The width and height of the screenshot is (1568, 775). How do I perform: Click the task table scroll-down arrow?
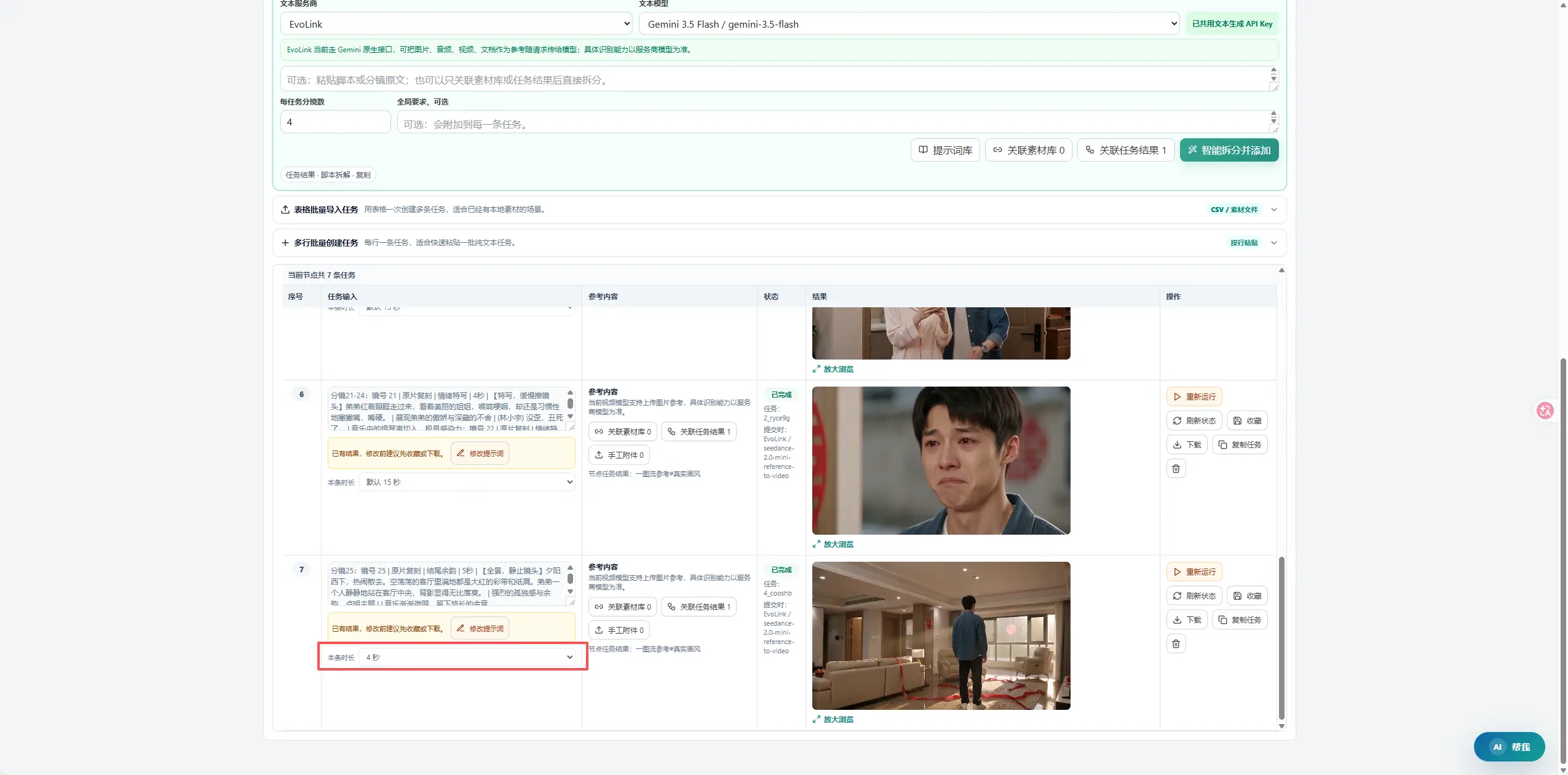(1281, 726)
